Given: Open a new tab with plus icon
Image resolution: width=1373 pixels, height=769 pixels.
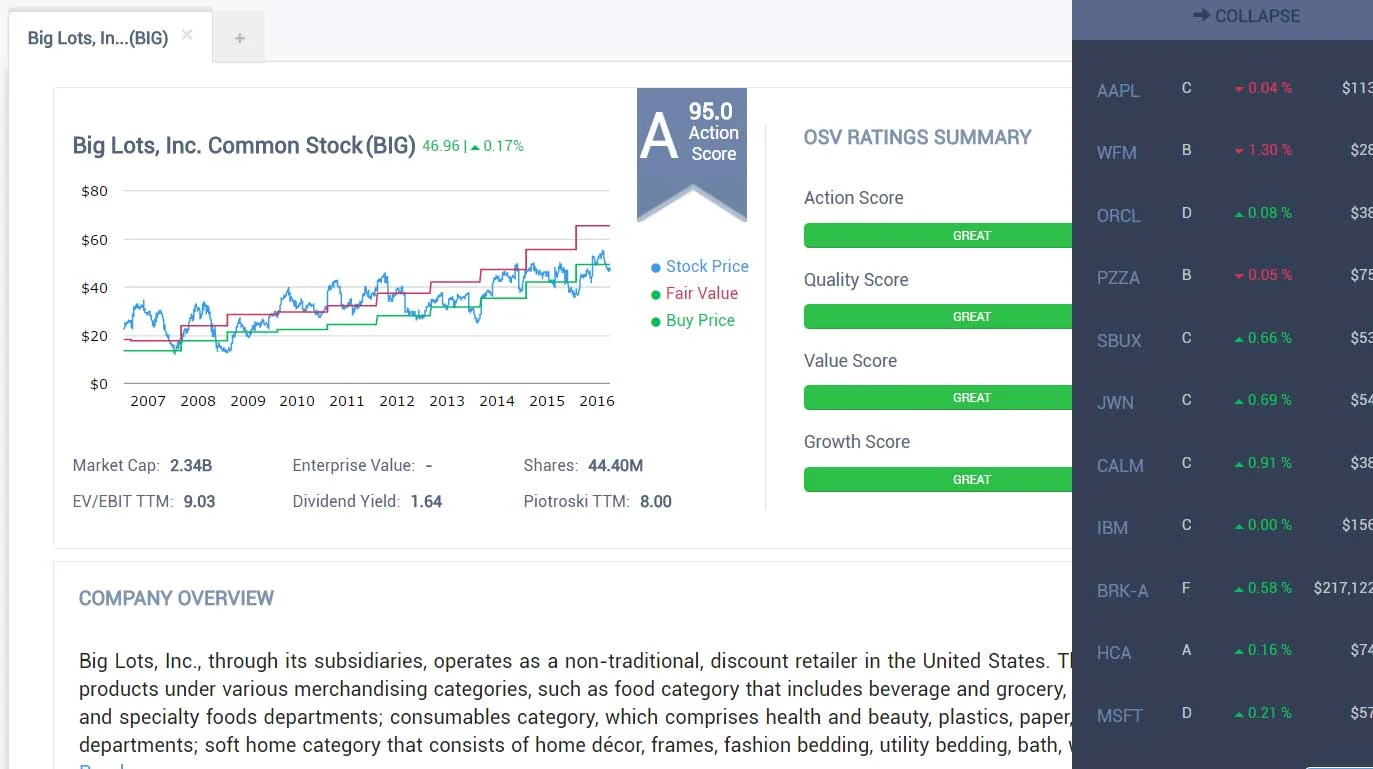Looking at the screenshot, I should coord(239,39).
